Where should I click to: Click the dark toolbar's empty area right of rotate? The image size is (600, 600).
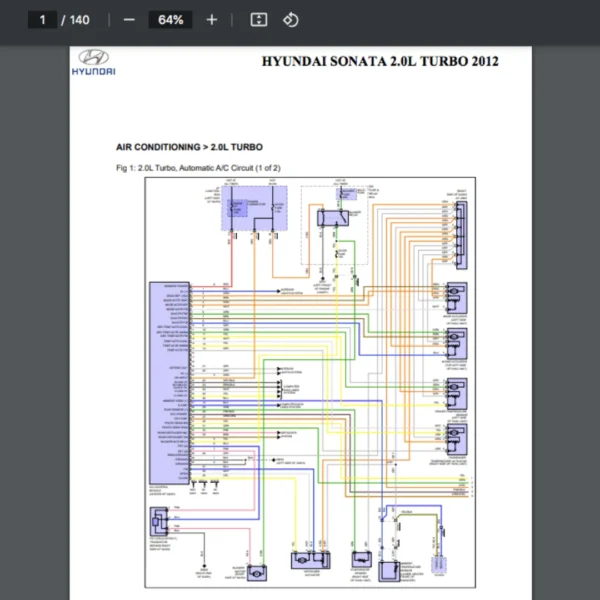click(x=450, y=20)
